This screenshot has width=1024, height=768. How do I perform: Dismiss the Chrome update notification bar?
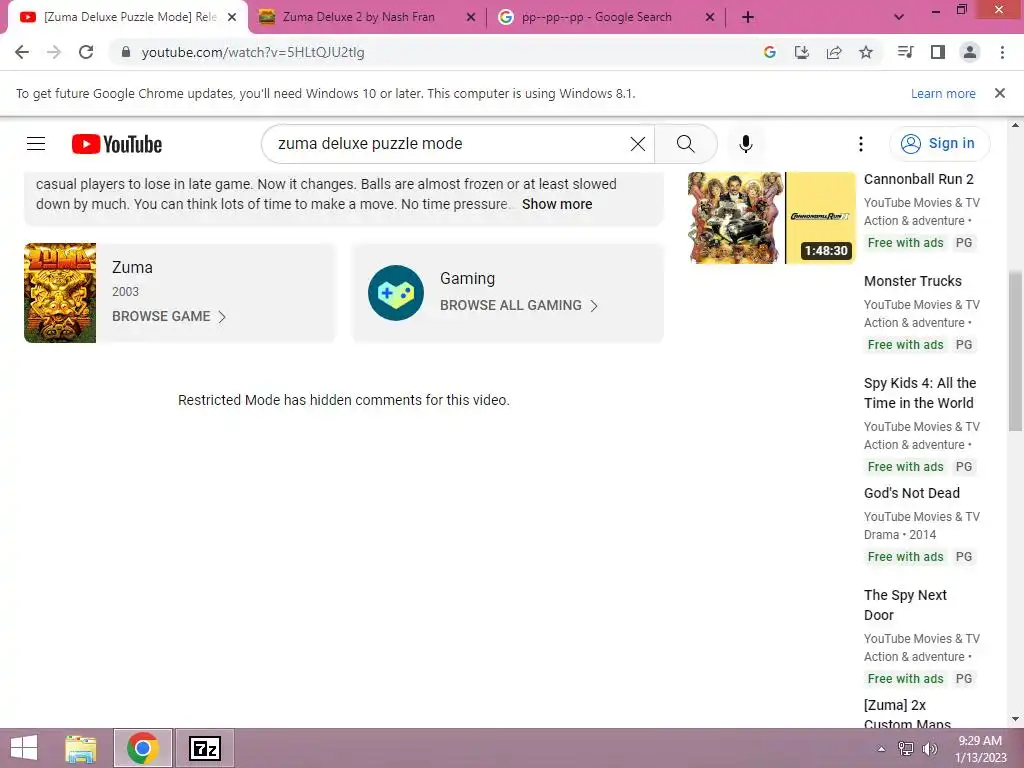point(1000,93)
